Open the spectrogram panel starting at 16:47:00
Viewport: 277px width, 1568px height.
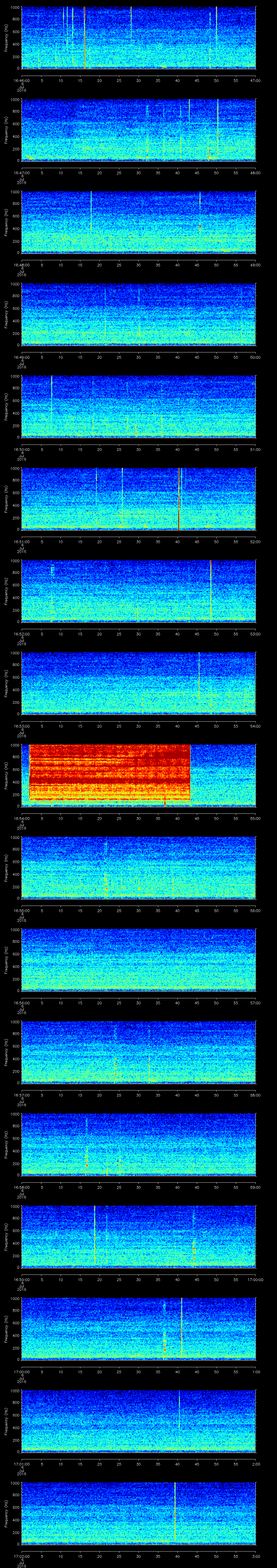click(x=138, y=130)
